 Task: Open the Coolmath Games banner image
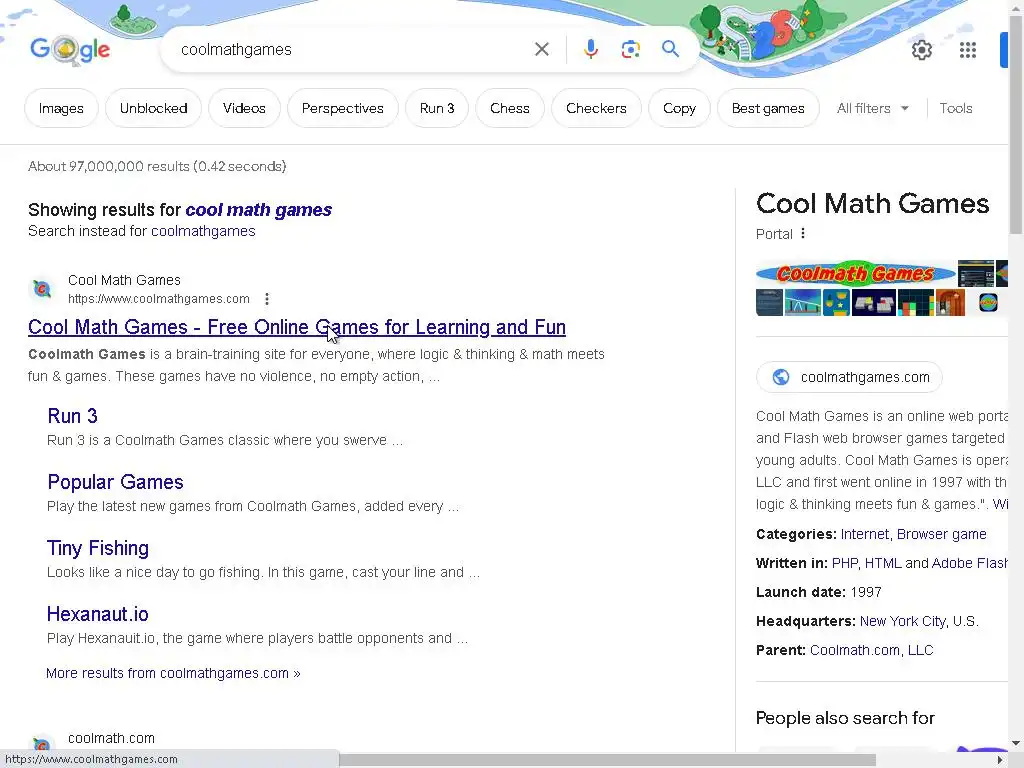(856, 273)
